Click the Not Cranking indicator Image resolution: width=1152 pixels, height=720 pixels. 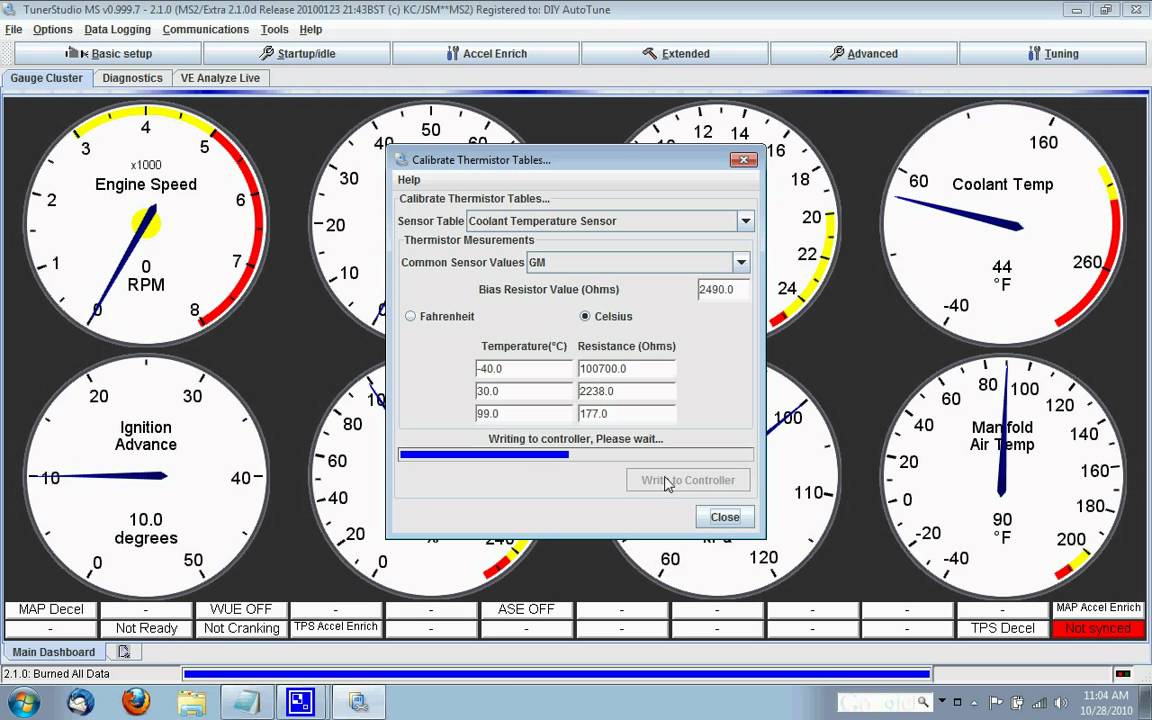coord(241,629)
